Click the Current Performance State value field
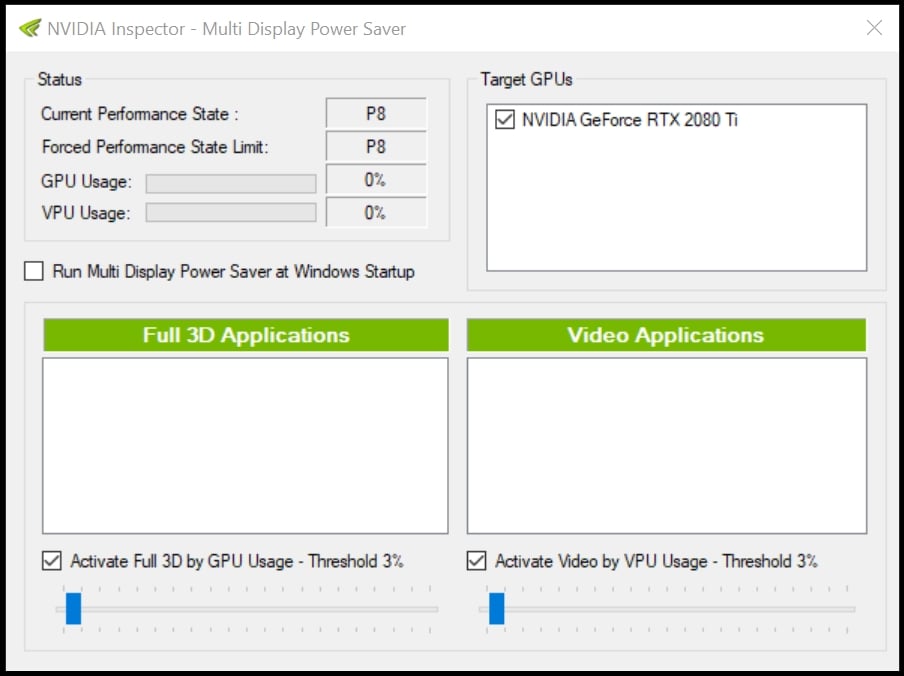This screenshot has width=904, height=676. point(376,113)
